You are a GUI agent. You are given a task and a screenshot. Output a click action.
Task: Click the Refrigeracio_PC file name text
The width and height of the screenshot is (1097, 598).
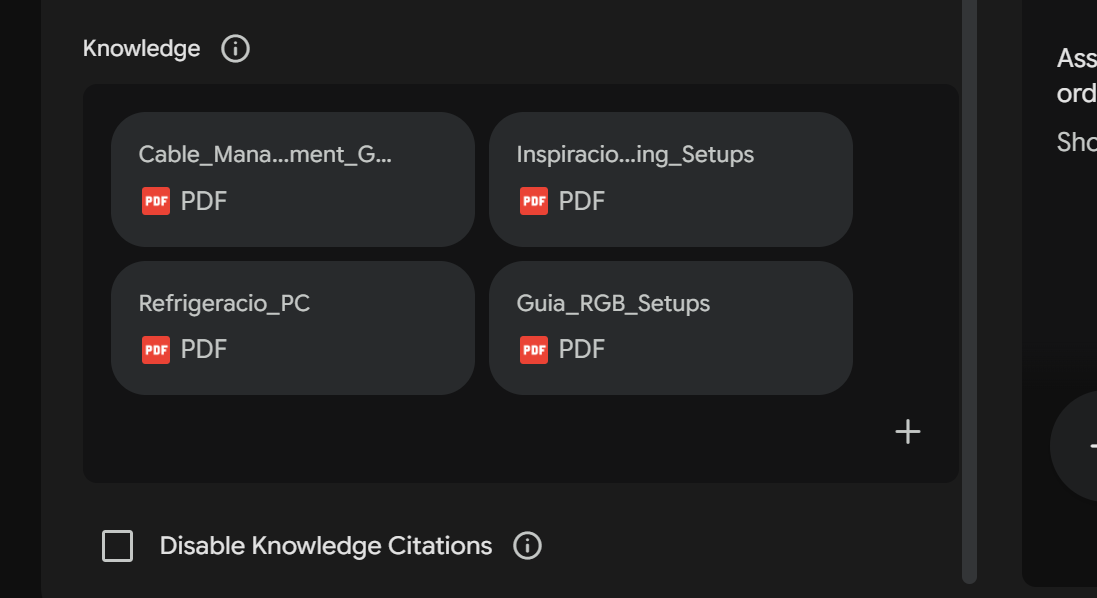point(224,304)
